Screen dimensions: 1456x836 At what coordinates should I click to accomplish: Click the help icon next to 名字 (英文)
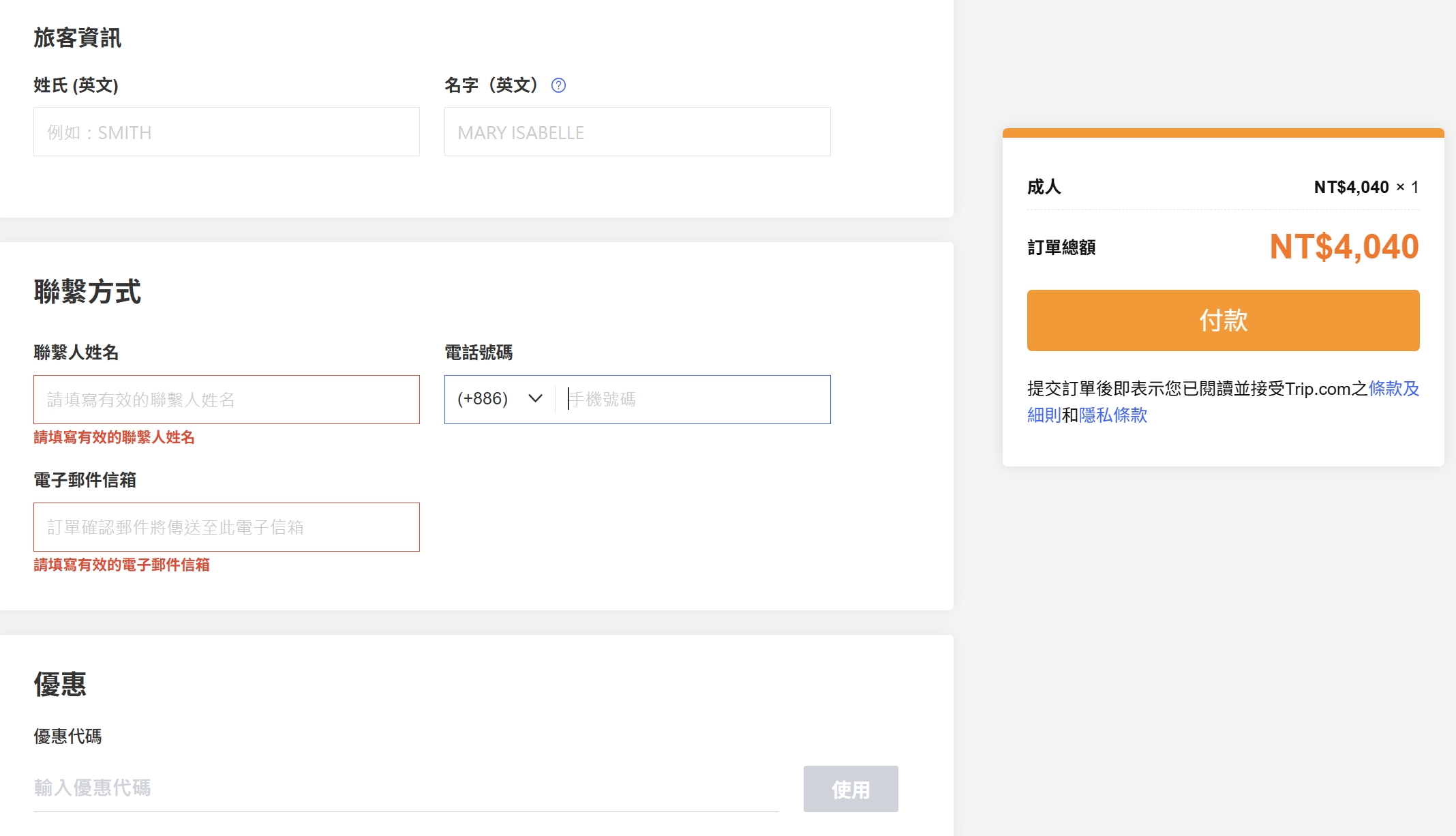[558, 85]
